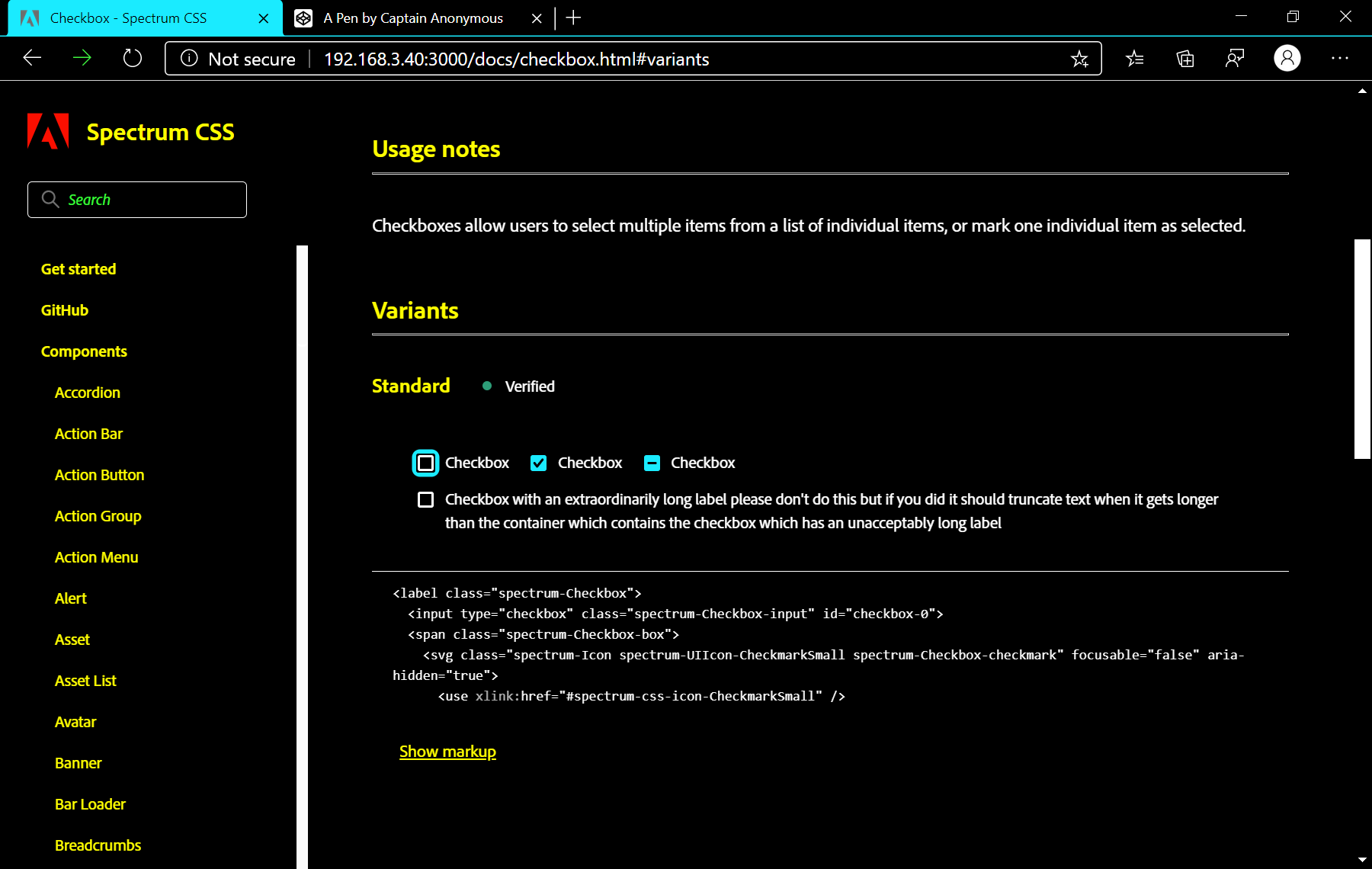Open the Action Group component page

click(x=98, y=516)
